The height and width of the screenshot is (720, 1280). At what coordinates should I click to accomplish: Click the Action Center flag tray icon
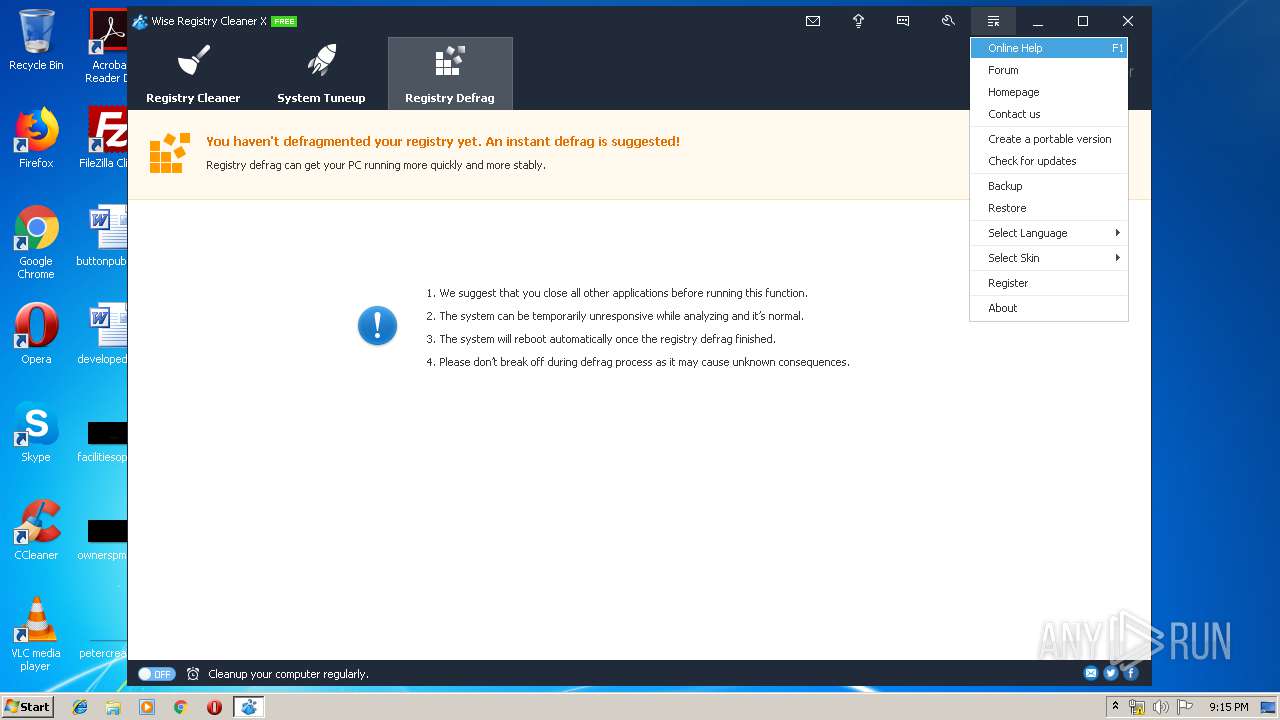[1185, 707]
